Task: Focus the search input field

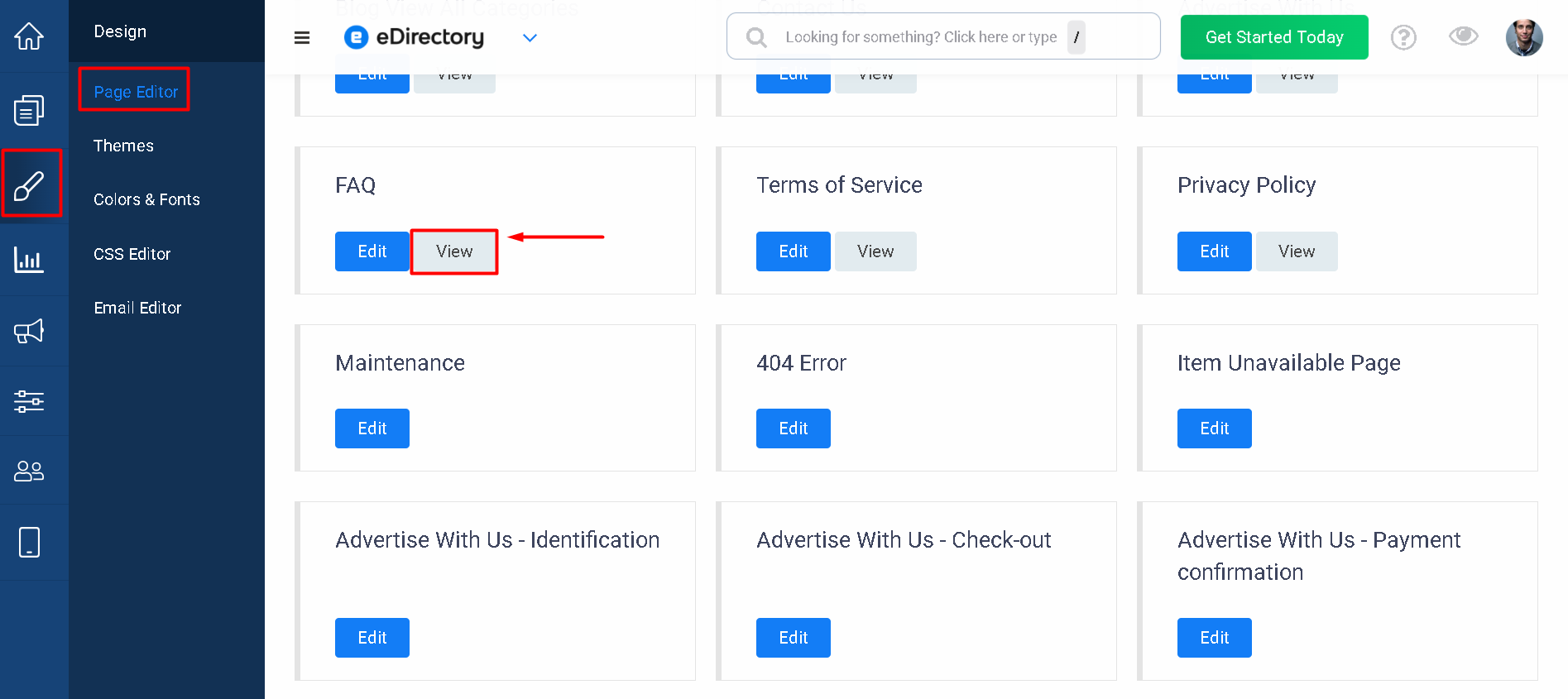Action: click(x=920, y=37)
